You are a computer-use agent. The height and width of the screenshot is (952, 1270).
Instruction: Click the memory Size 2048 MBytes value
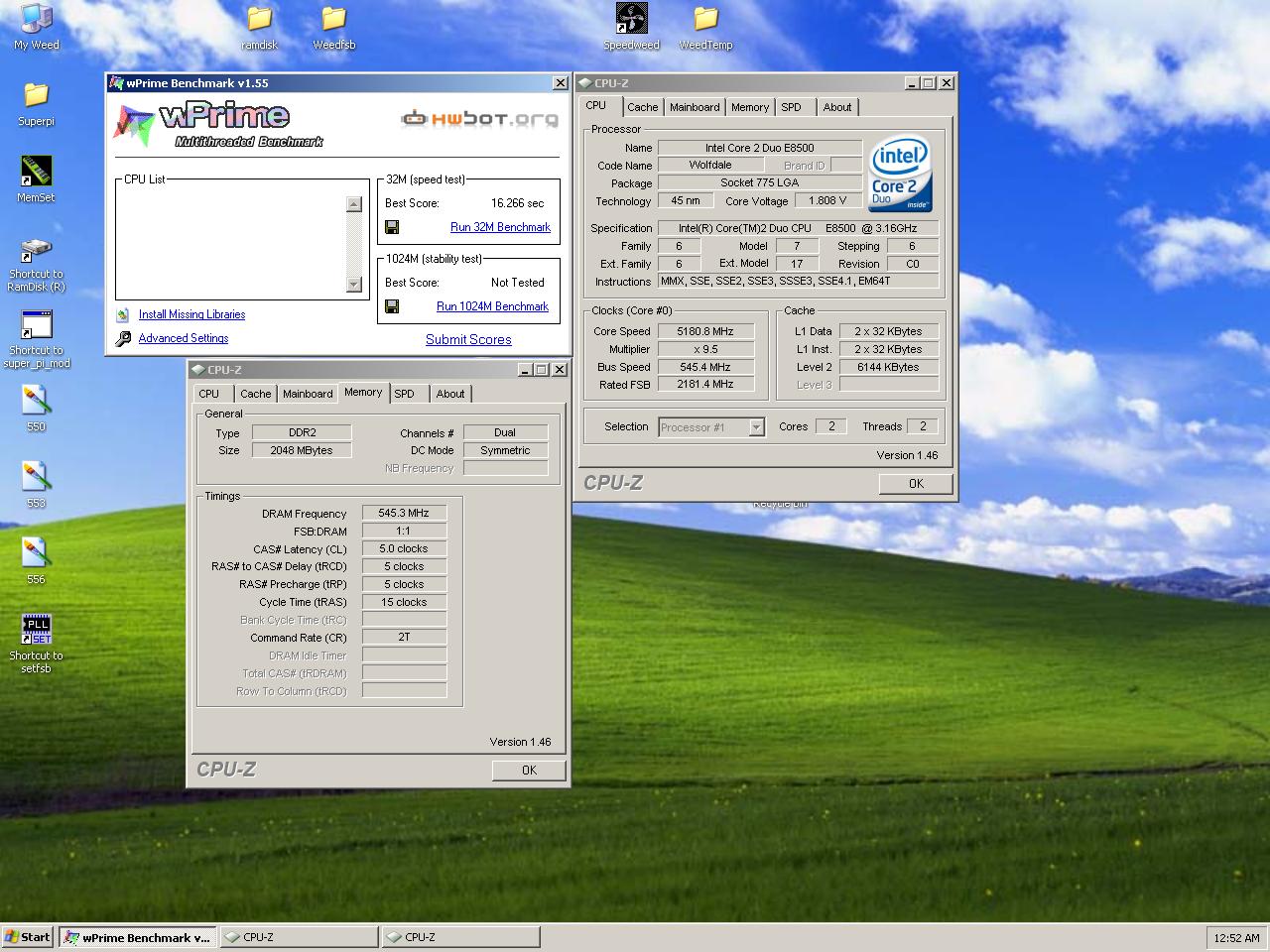point(302,450)
